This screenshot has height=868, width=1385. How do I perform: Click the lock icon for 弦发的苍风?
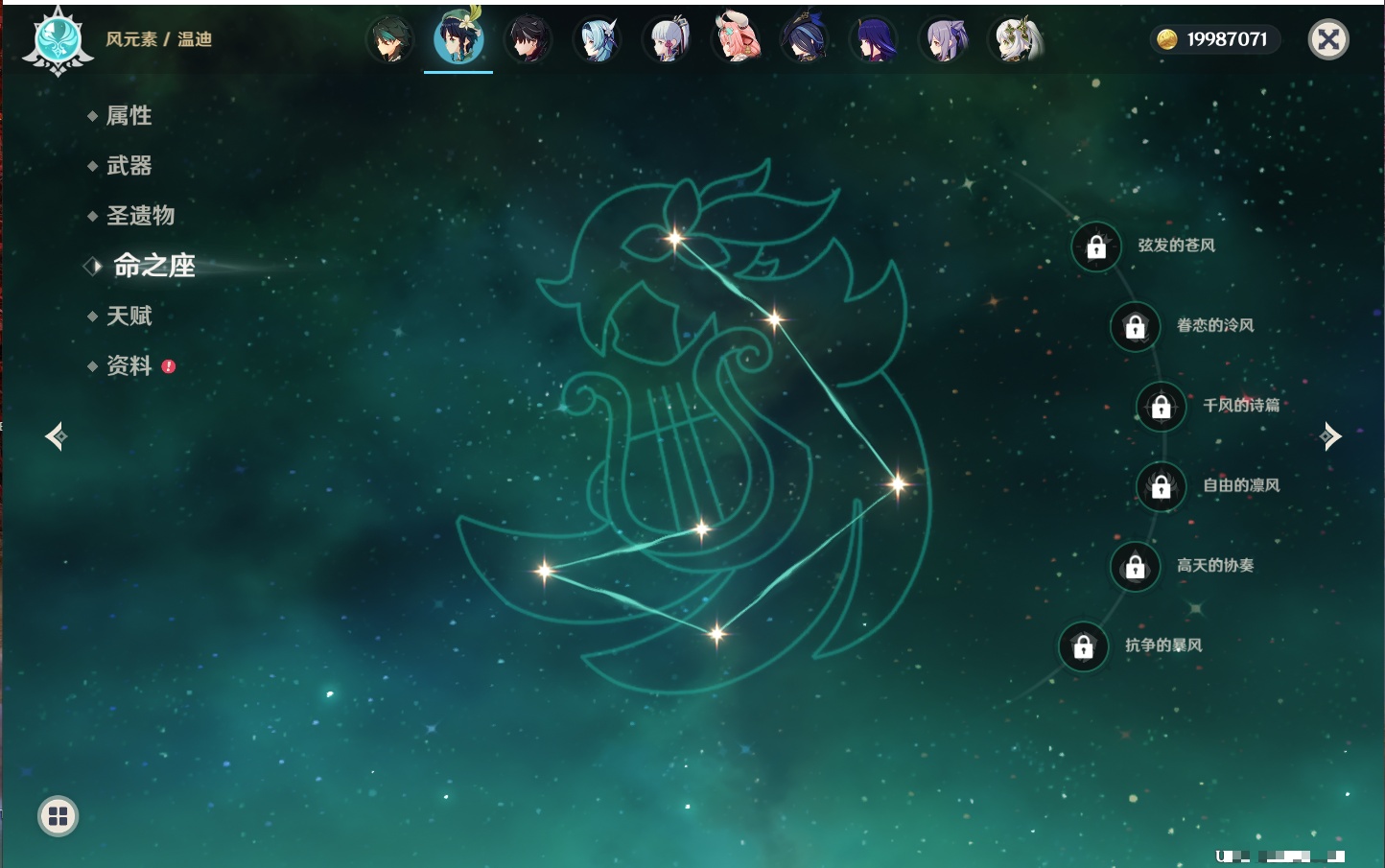[1096, 246]
